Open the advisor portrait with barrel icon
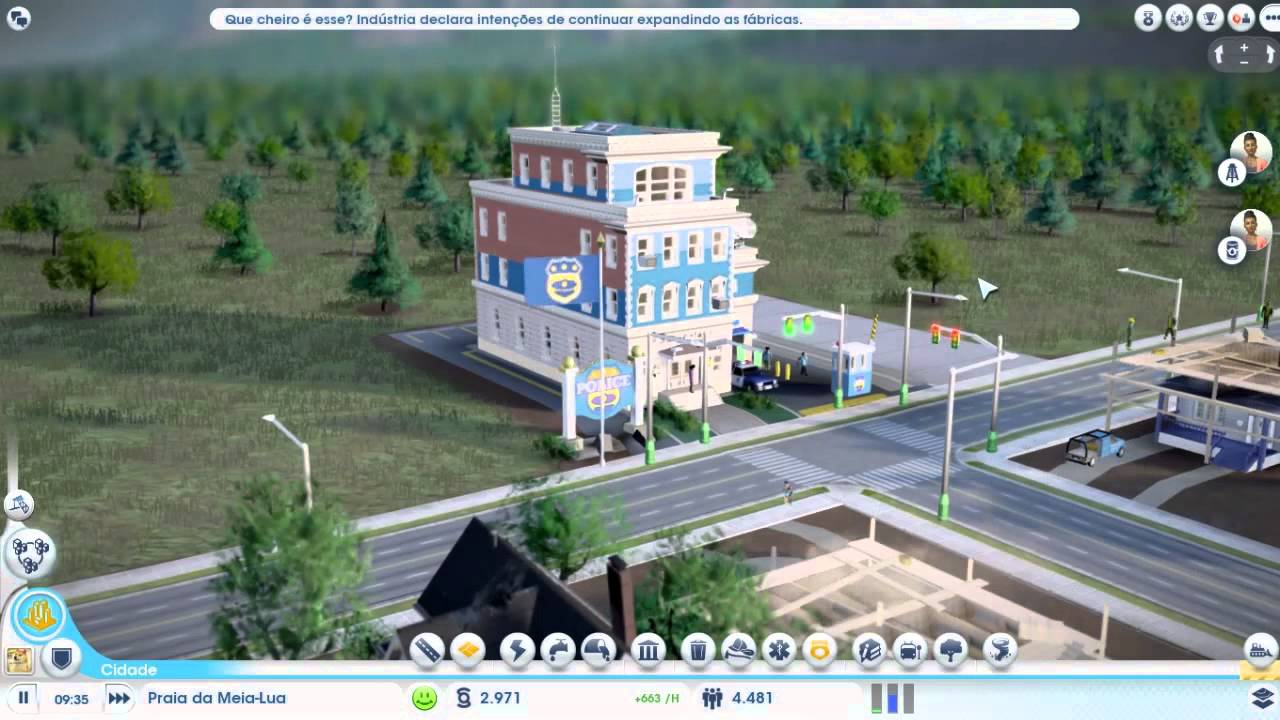Image resolution: width=1280 pixels, height=720 pixels. coord(1251,229)
